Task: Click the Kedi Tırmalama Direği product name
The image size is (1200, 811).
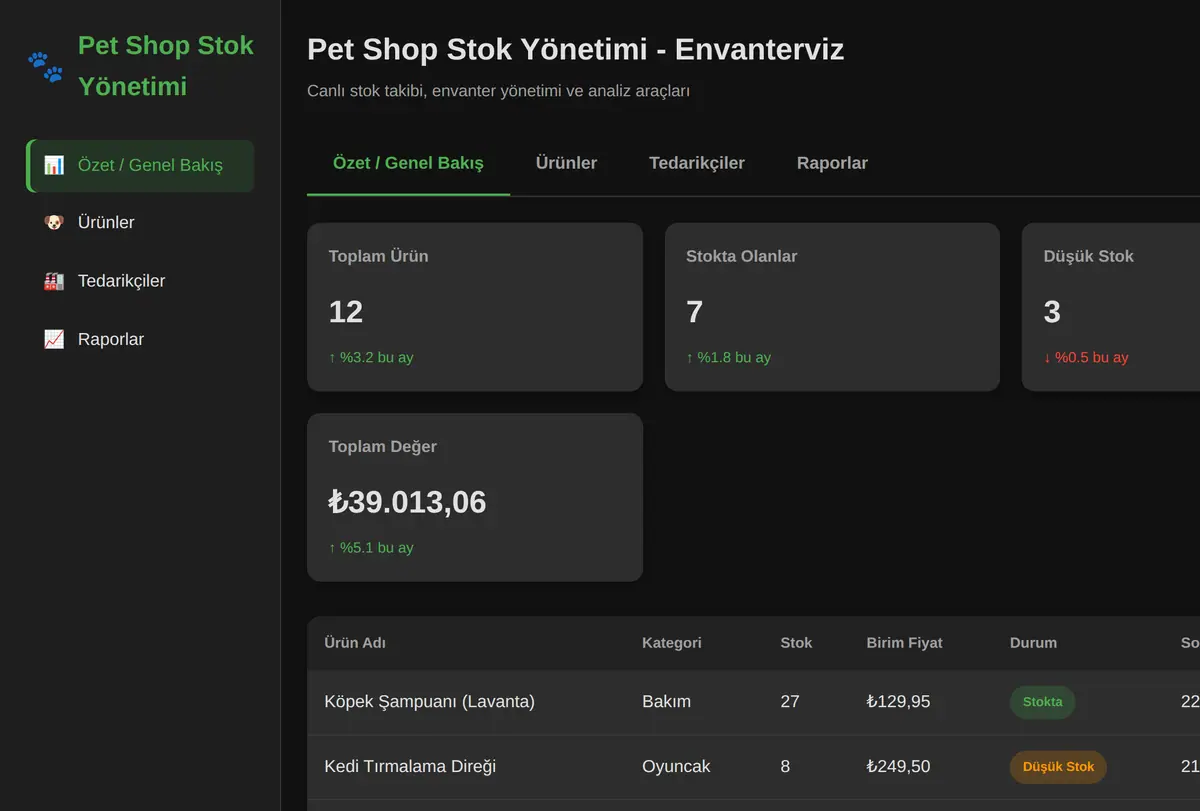Action: [x=410, y=767]
